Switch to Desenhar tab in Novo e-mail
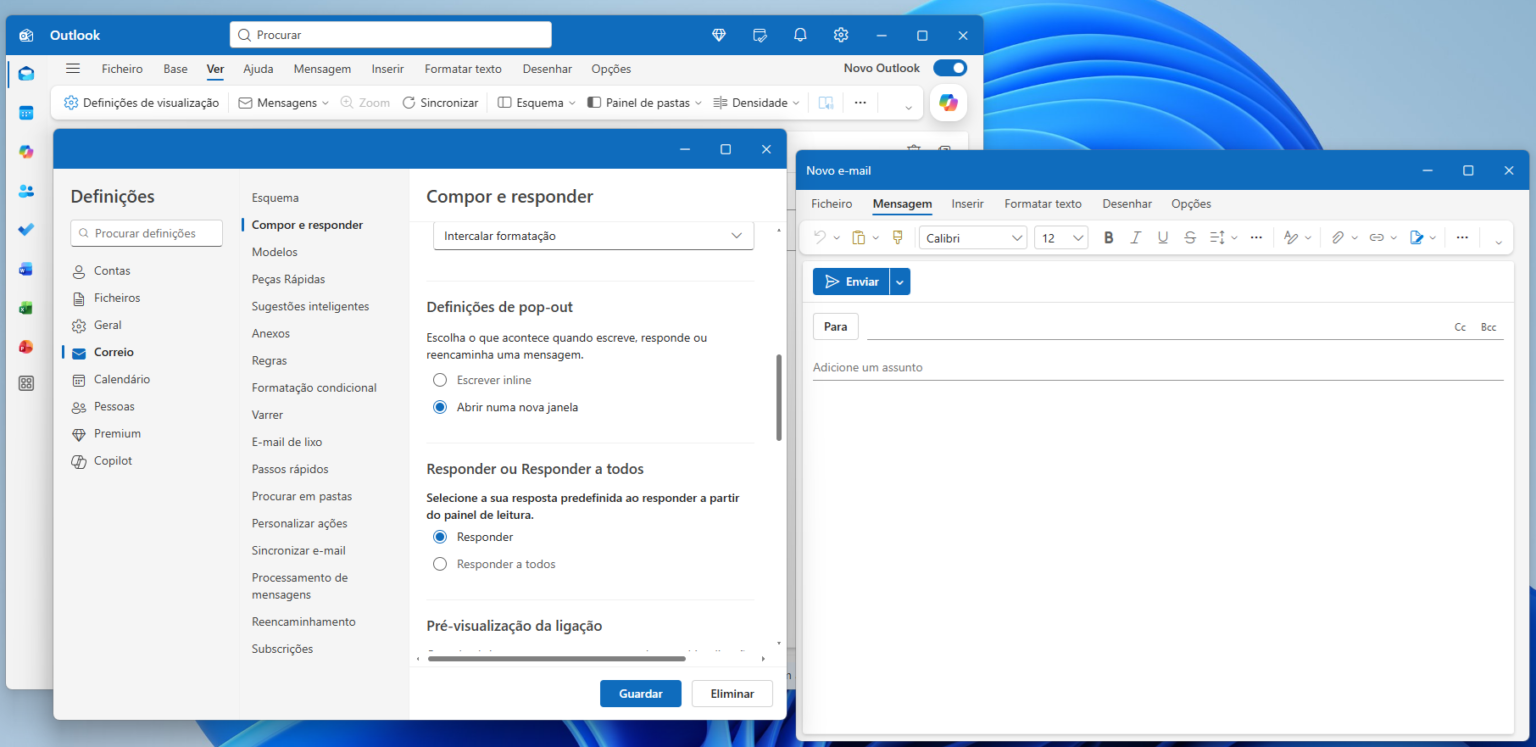Screen dimensions: 1536x747 (1127, 204)
